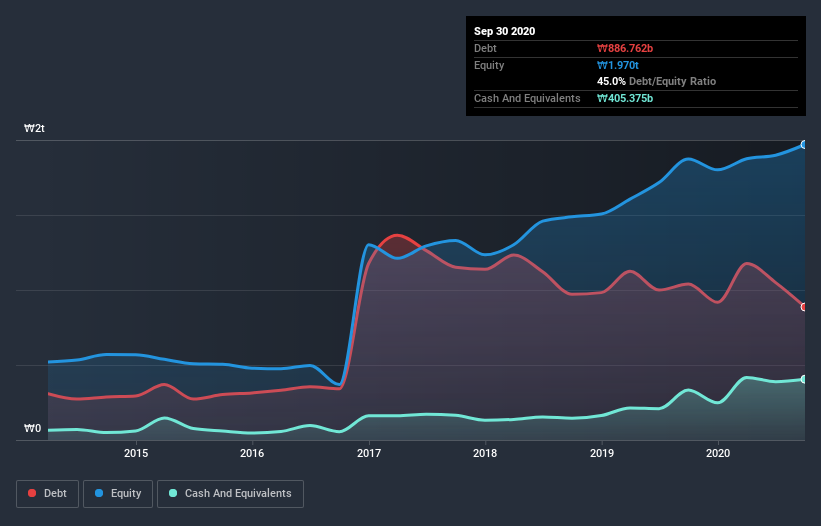Click the 2020 x-axis label

718,453
